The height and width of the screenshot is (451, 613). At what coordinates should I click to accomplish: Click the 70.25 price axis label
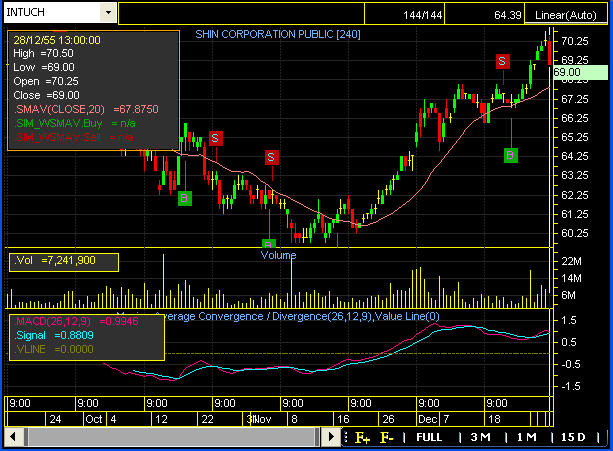click(575, 41)
